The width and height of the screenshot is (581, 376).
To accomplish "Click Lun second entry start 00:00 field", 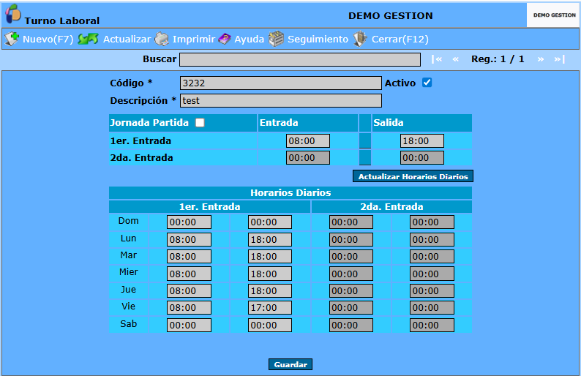I will [351, 240].
